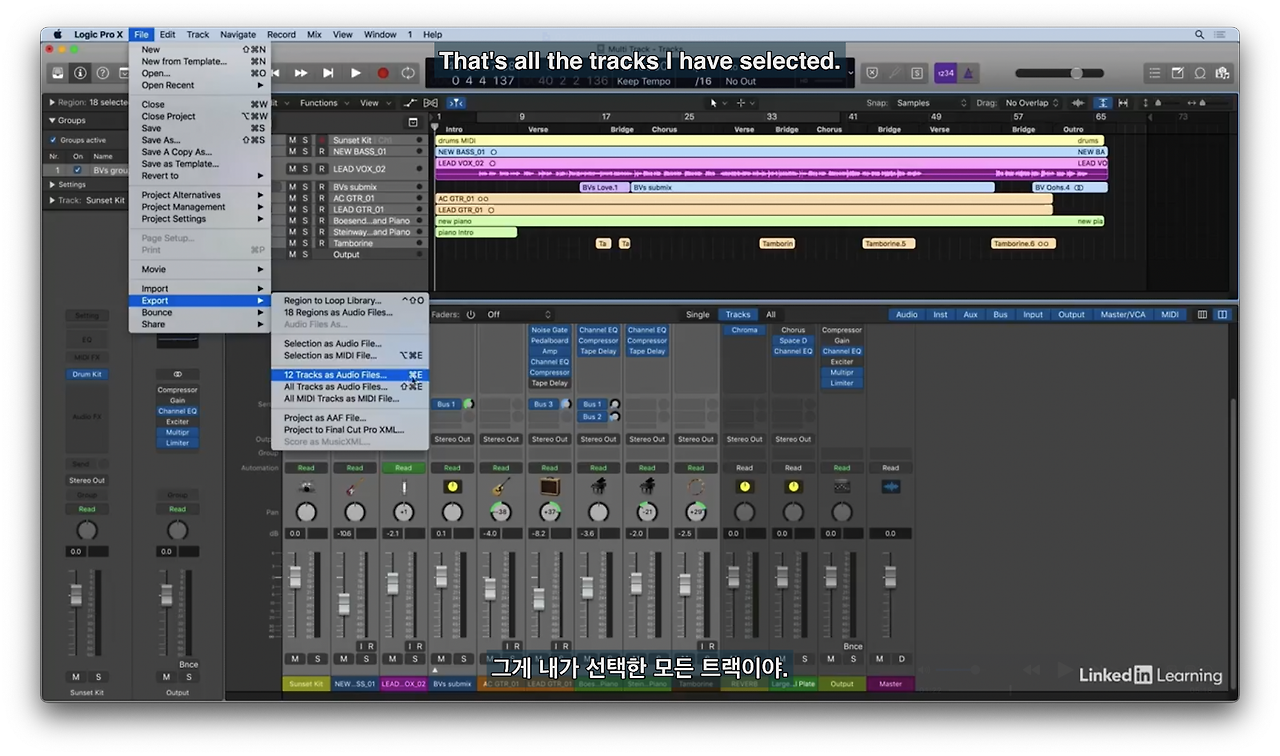Filter mixer by Inst channels

[940, 315]
